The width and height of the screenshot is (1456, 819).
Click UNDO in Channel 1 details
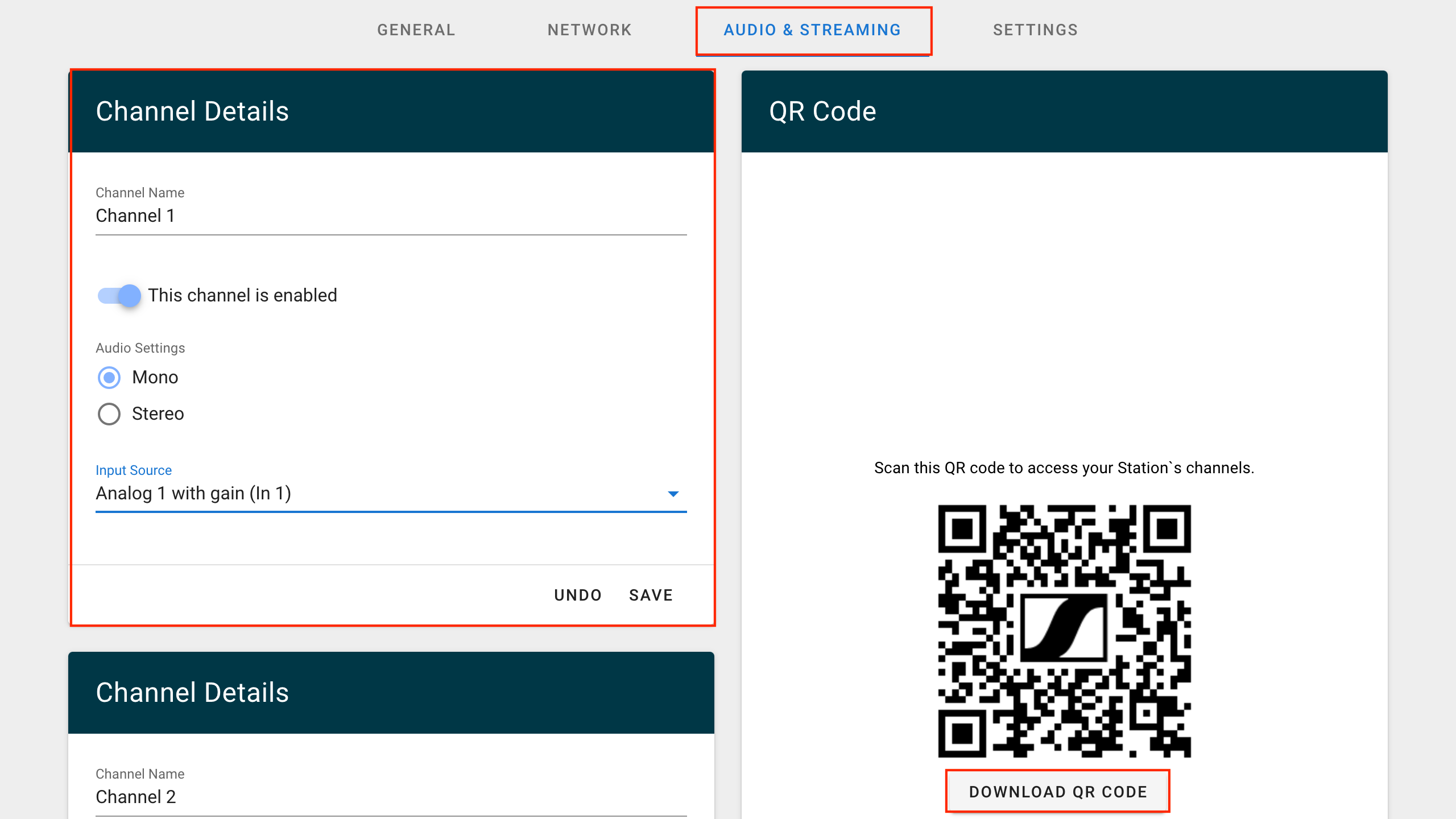(x=578, y=595)
